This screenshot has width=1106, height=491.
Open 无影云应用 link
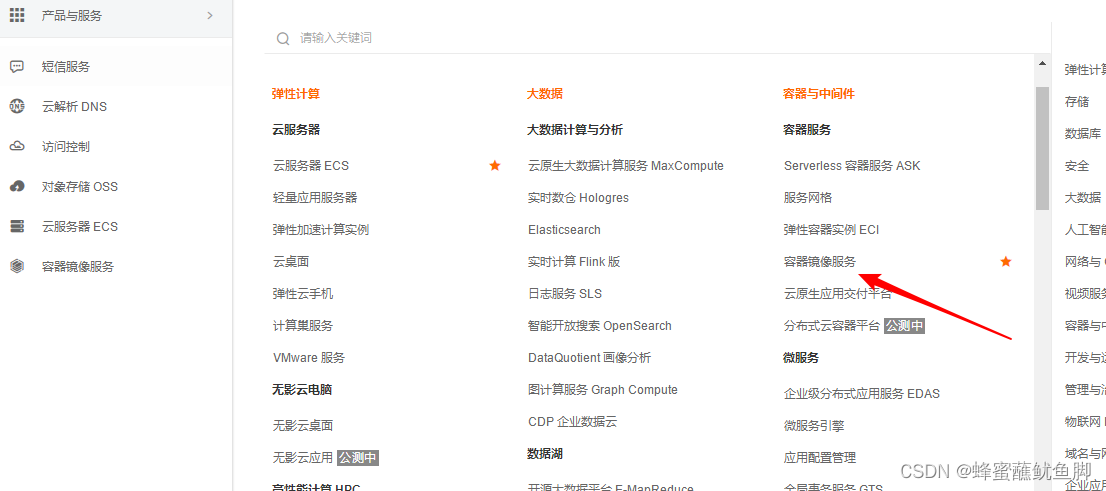pyautogui.click(x=303, y=458)
